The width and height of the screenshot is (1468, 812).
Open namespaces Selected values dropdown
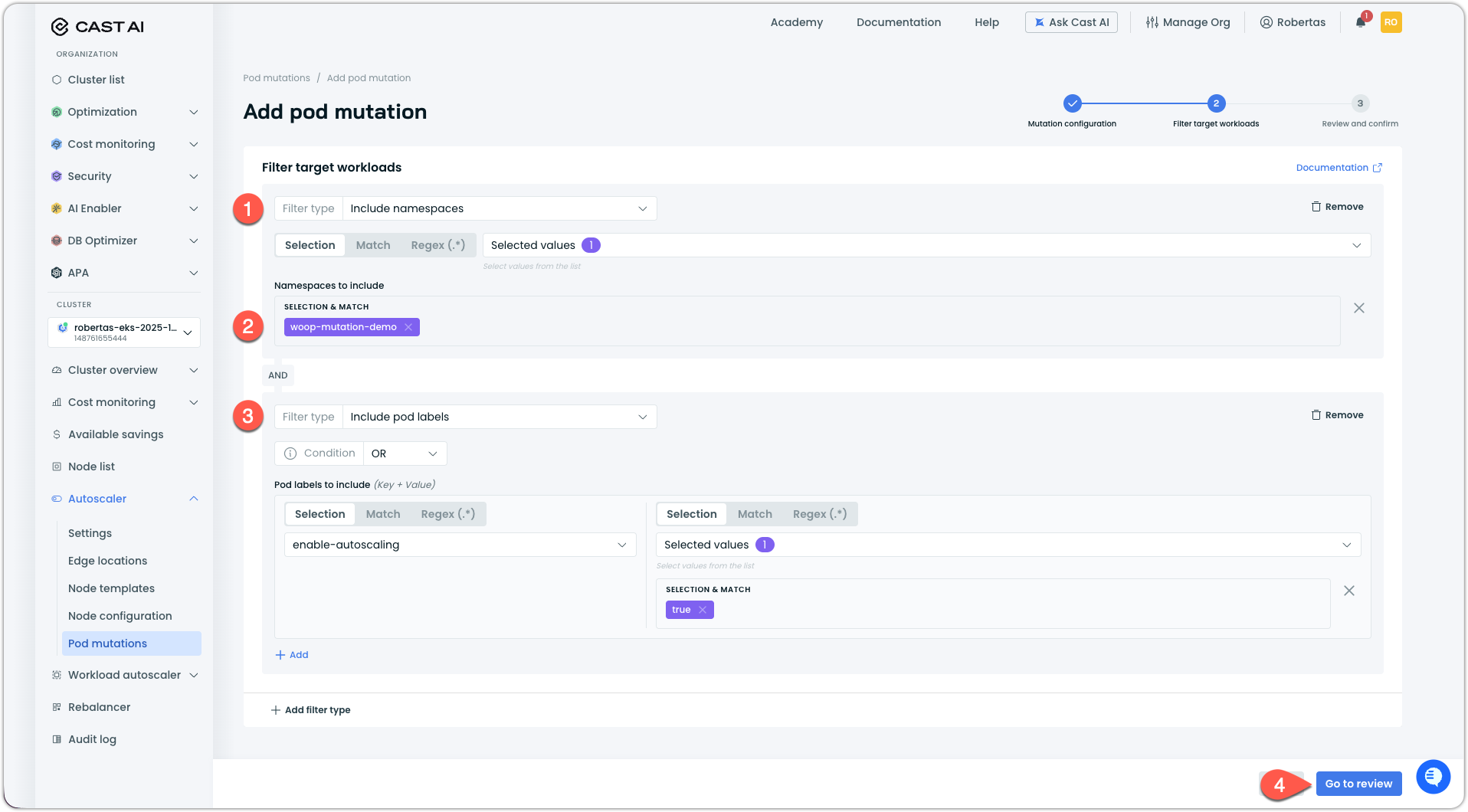pos(926,245)
